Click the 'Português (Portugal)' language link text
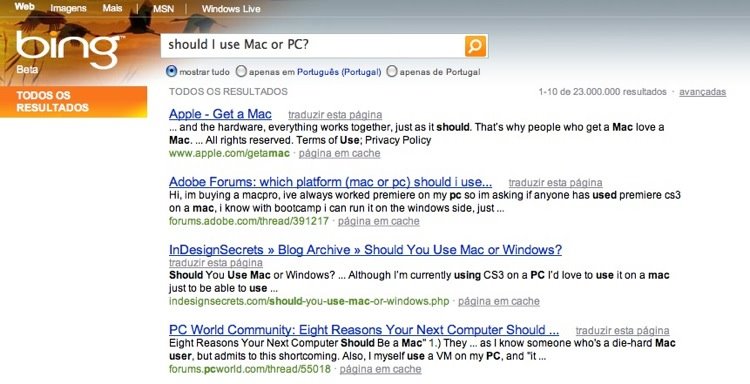Screen dimensions: 750x384 pos(339,72)
